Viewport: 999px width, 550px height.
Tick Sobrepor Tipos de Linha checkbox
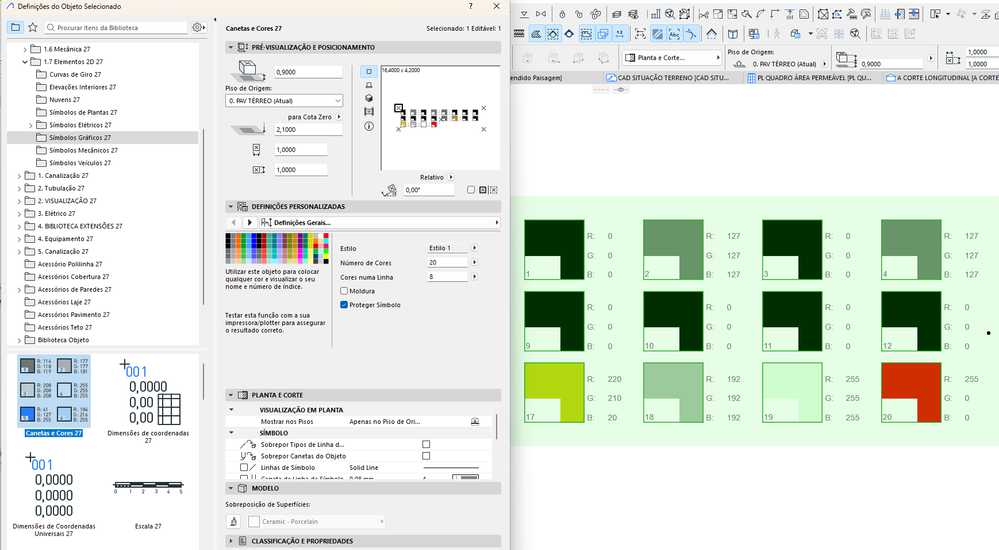point(426,444)
